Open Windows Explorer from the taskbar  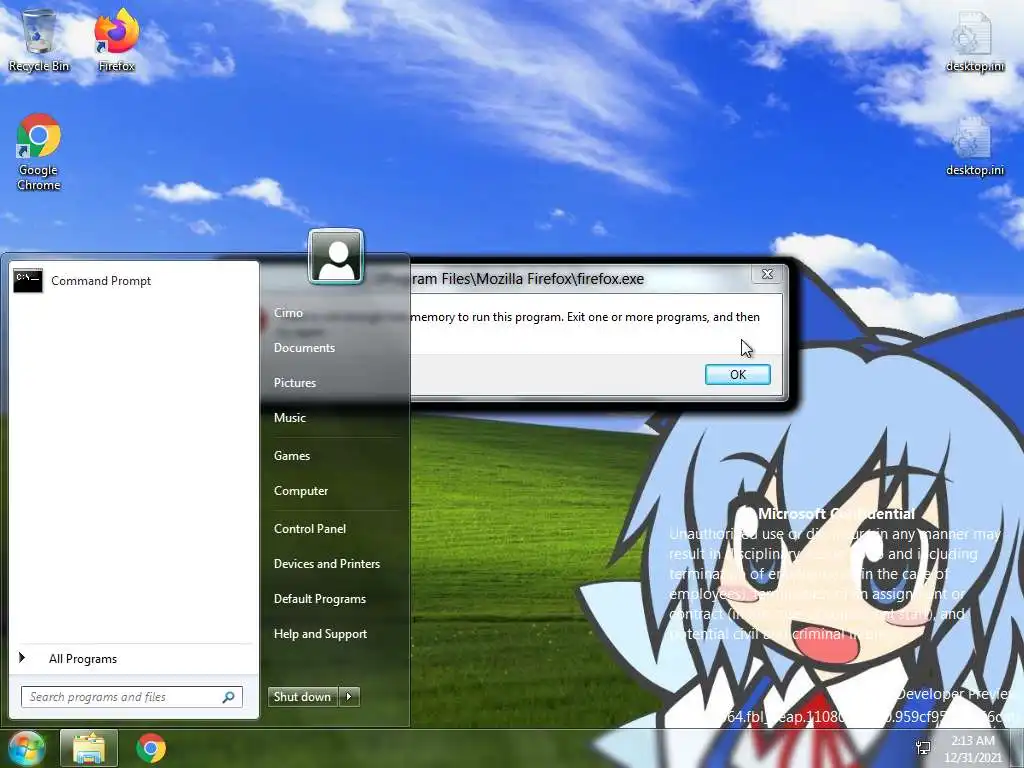(x=89, y=748)
